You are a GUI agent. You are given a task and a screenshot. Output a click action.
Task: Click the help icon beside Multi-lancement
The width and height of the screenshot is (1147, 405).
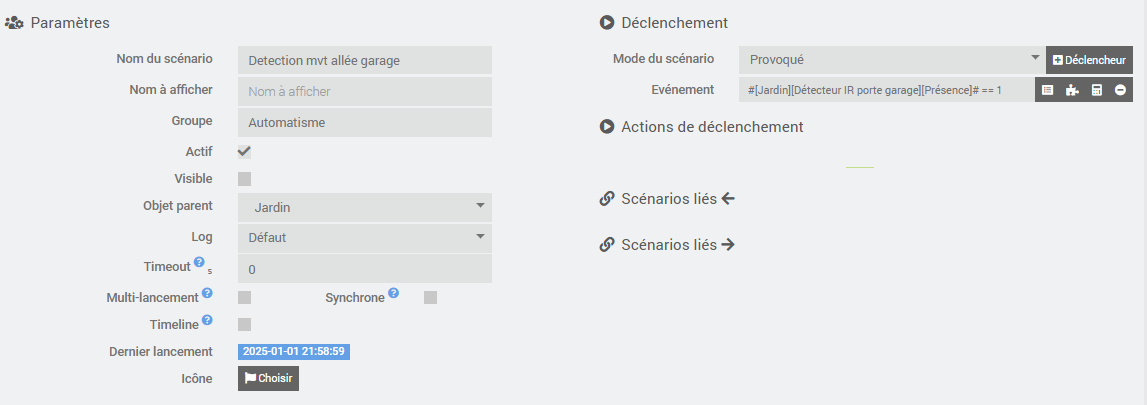[207, 294]
